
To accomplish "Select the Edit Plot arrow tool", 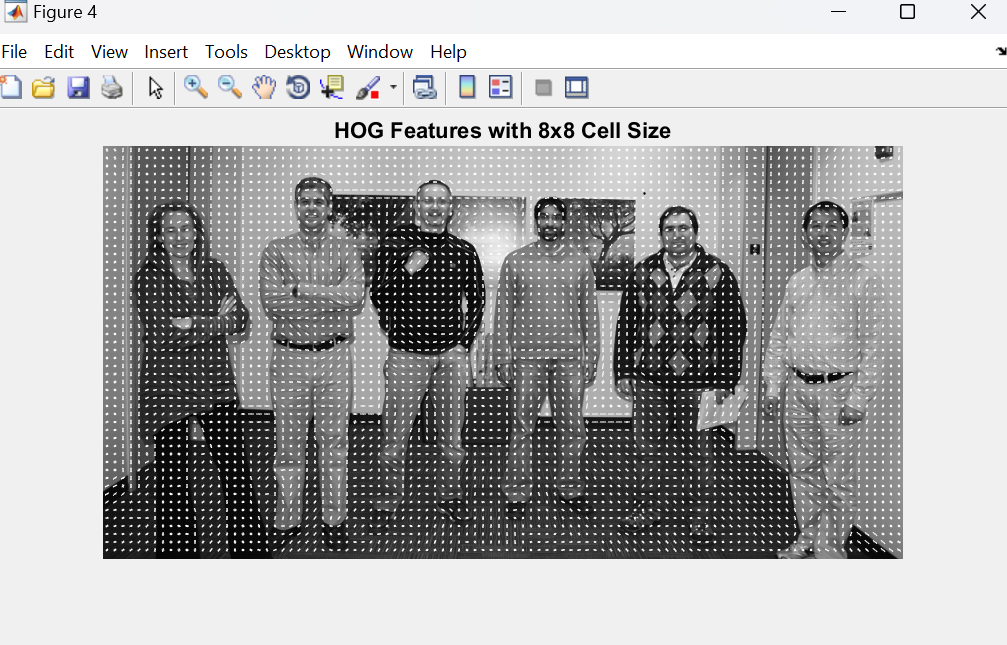I will tap(155, 87).
